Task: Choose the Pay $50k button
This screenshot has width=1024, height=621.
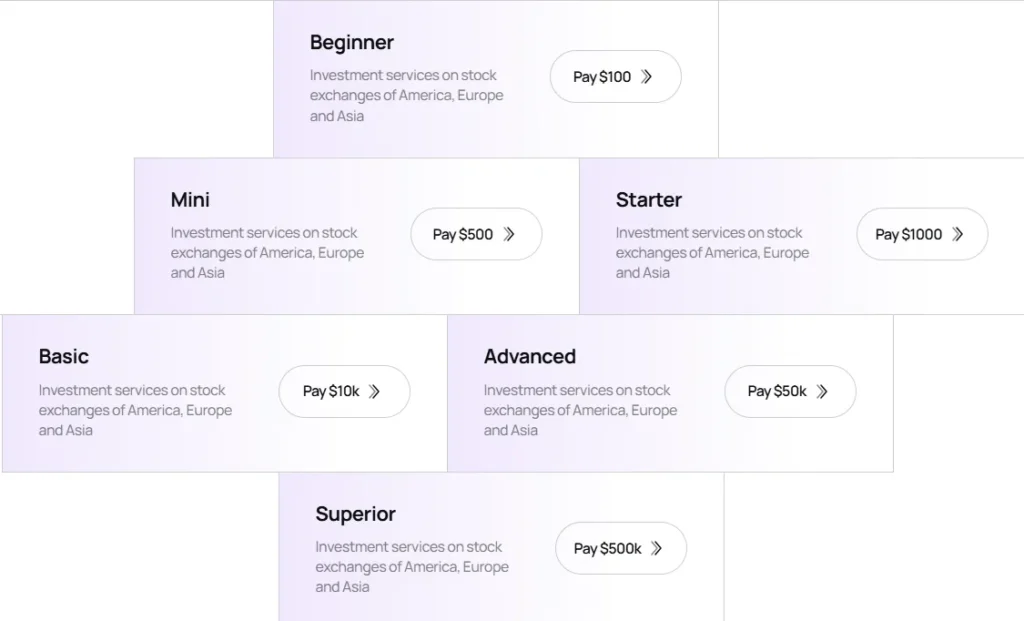Action: click(789, 391)
